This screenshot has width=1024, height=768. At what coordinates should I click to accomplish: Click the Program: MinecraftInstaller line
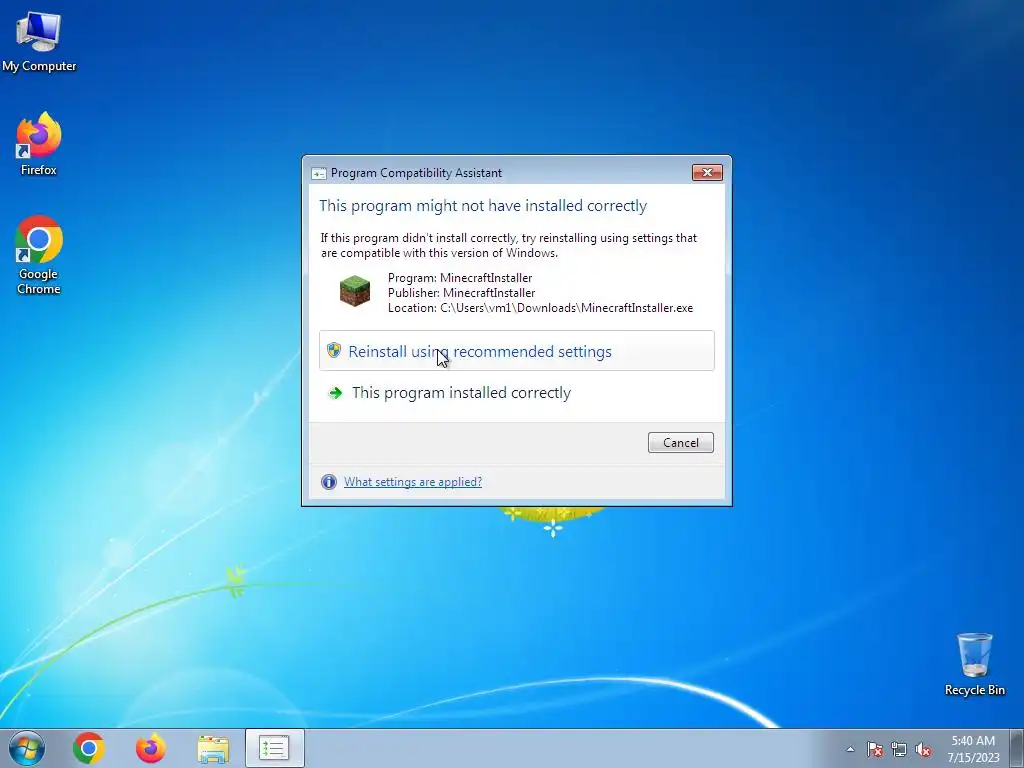pyautogui.click(x=460, y=278)
